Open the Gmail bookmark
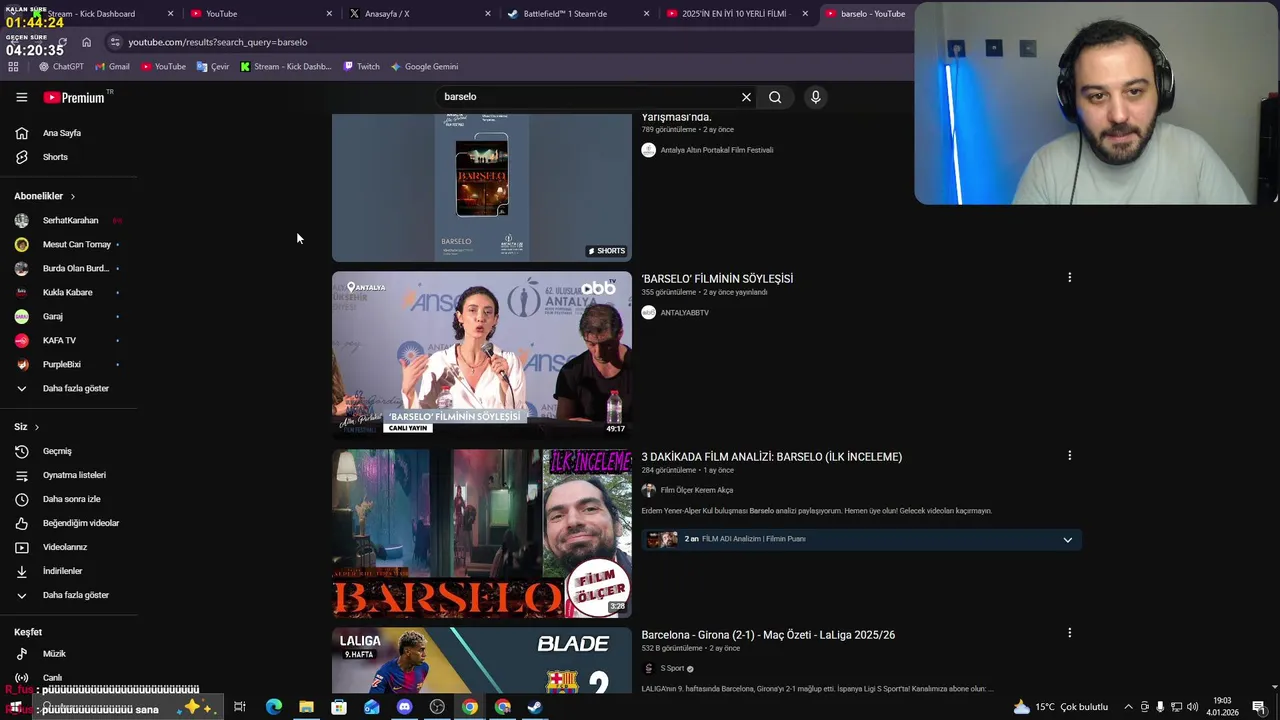 [112, 67]
